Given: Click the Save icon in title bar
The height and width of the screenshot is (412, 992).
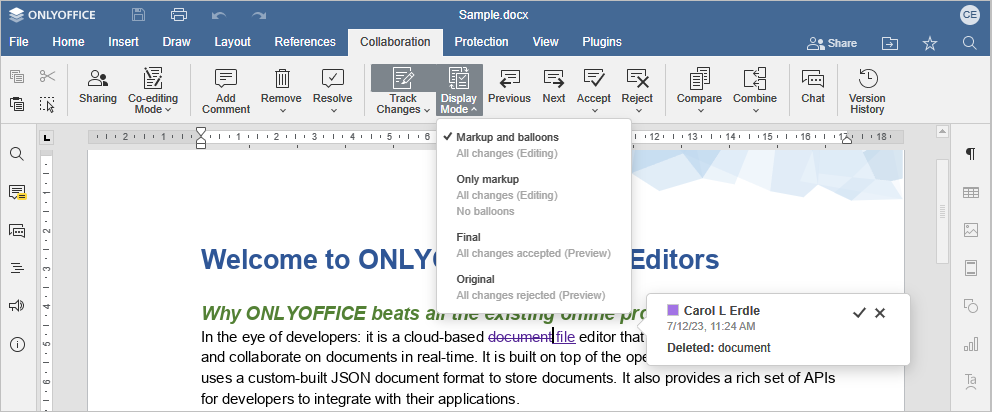Looking at the screenshot, I should 138,15.
